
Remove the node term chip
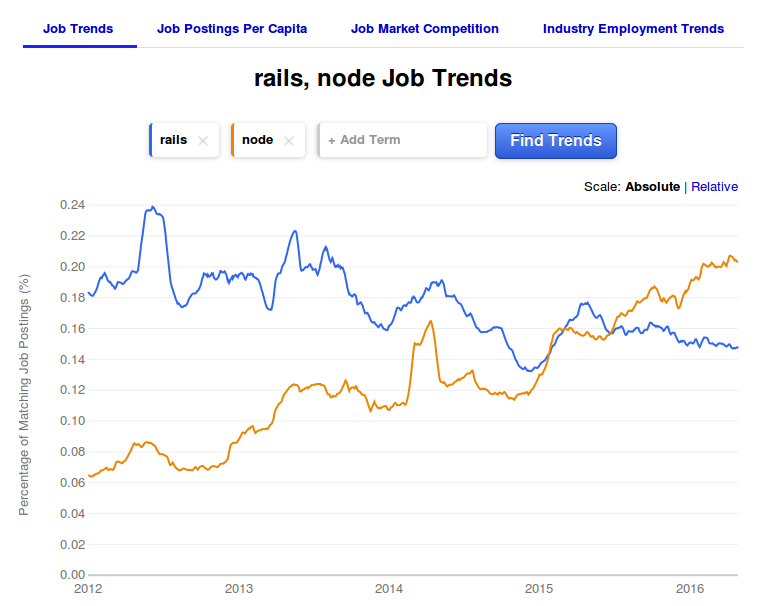pyautogui.click(x=289, y=141)
